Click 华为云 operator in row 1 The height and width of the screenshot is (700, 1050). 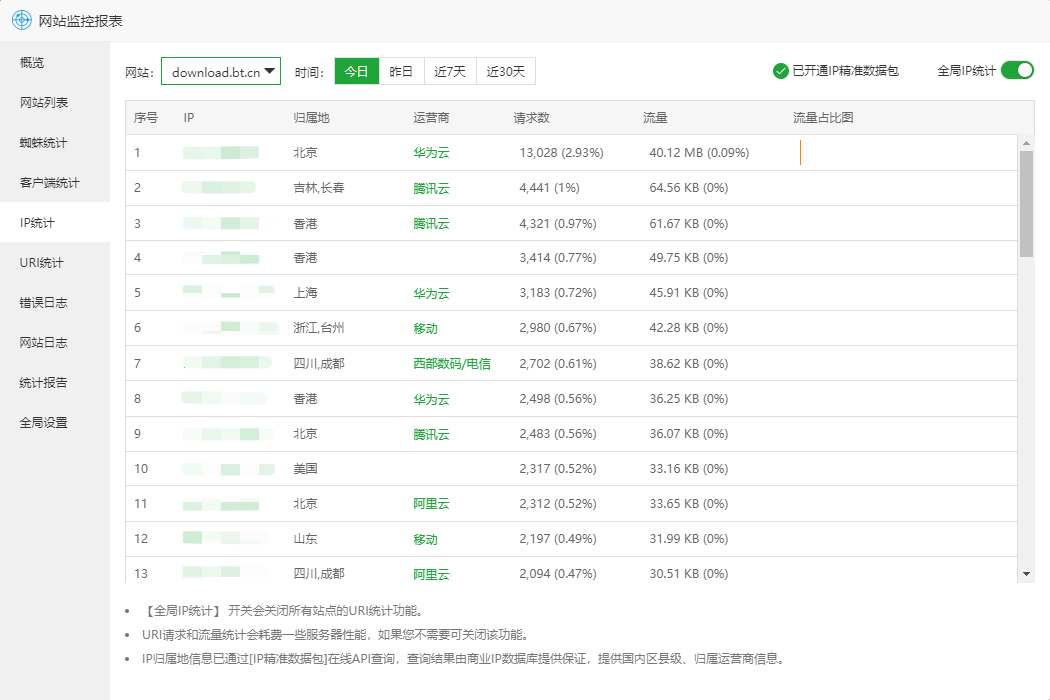coord(431,153)
